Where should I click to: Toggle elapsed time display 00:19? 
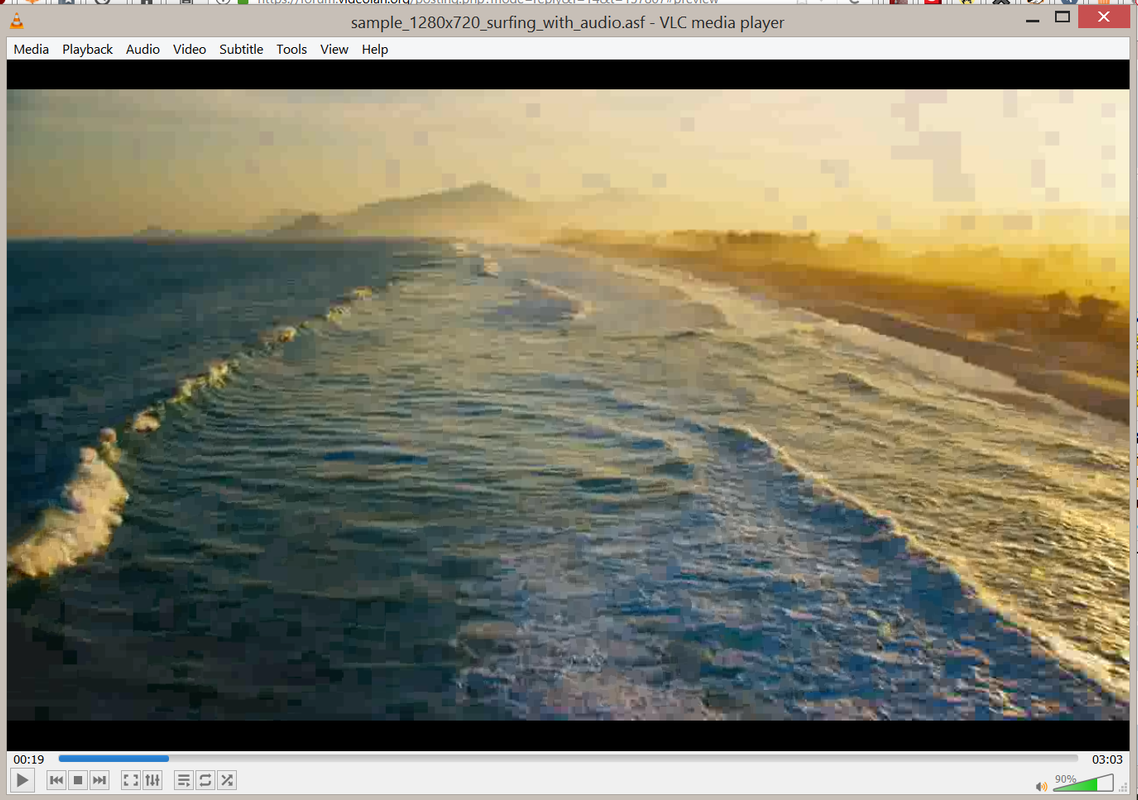coord(29,759)
